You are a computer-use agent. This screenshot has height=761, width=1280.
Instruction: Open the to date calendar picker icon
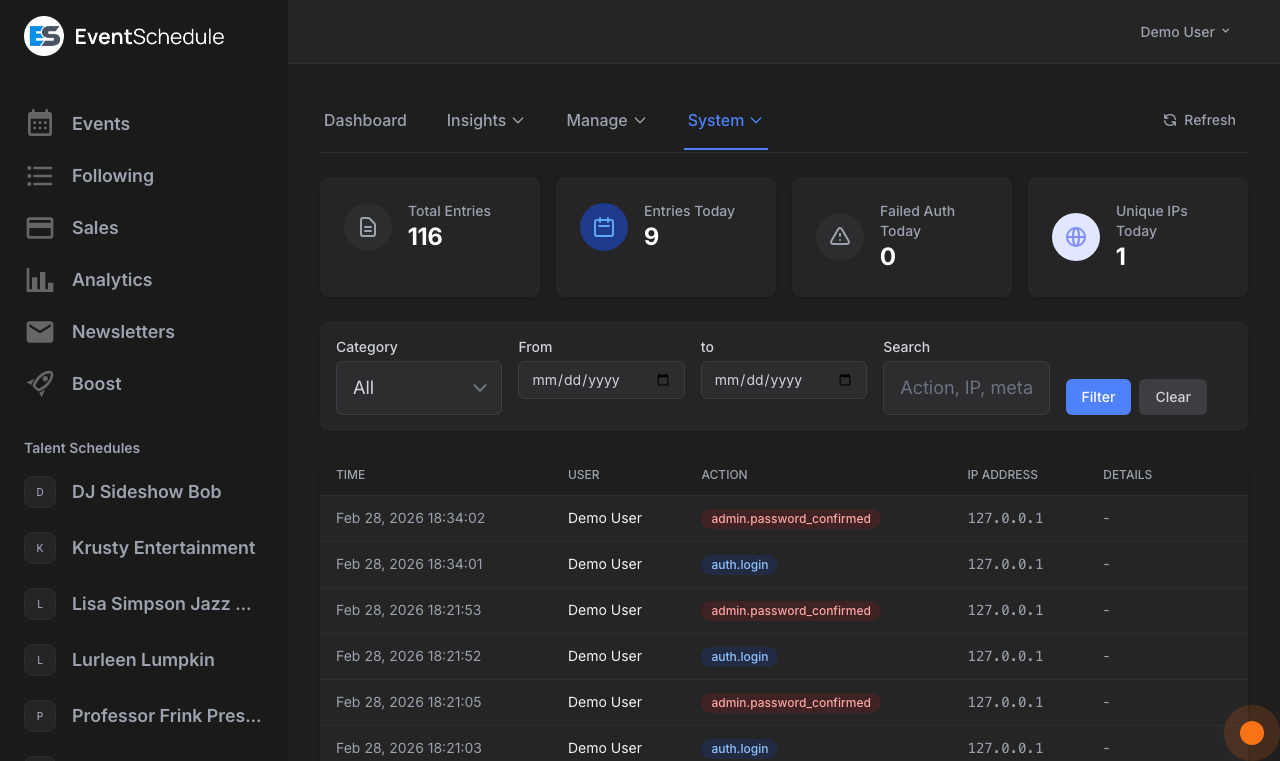click(x=845, y=380)
